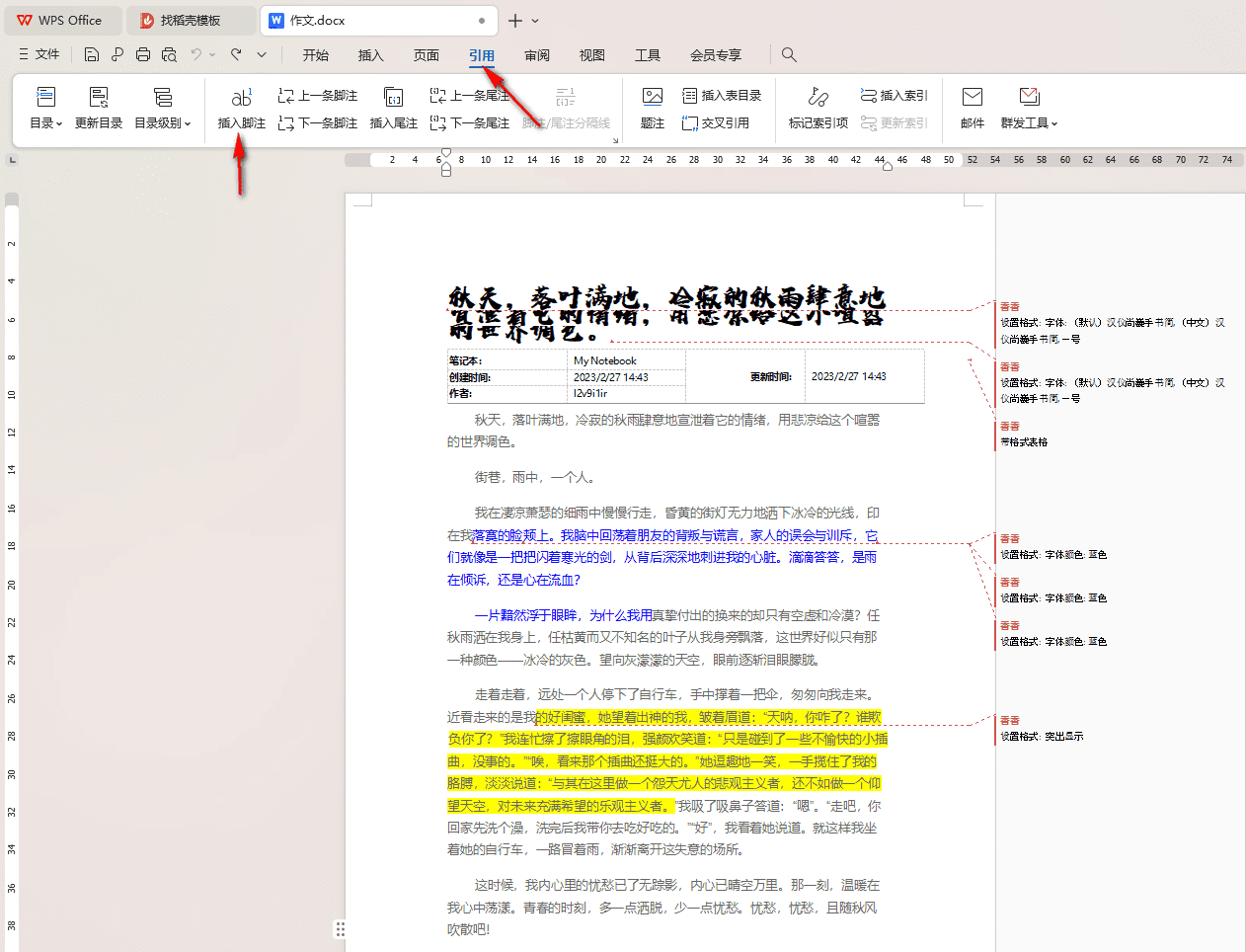Go to 上一条尾注 previous endnote
This screenshot has height=952, width=1246.
[x=470, y=96]
